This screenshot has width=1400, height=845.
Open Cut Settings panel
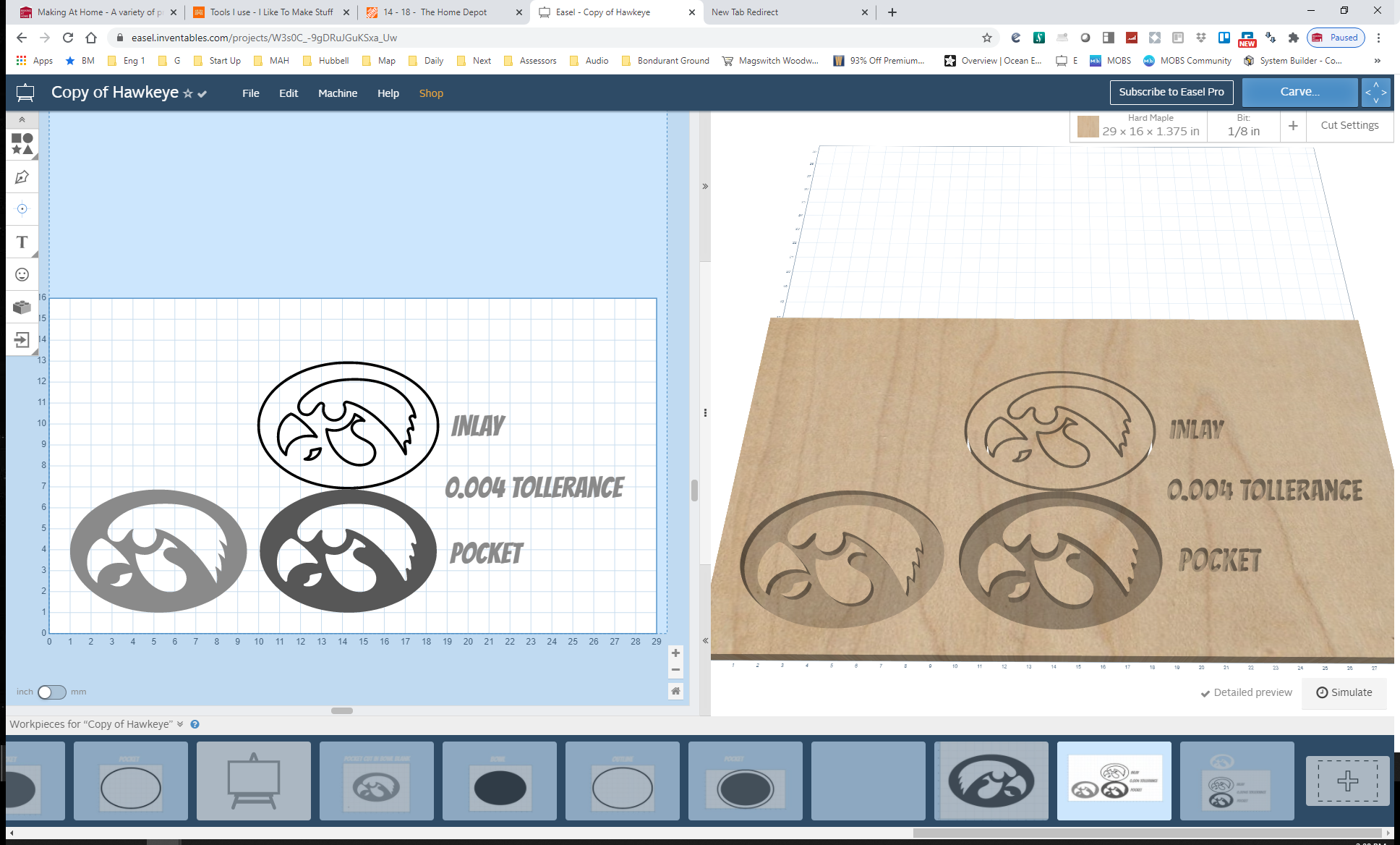coord(1349,125)
